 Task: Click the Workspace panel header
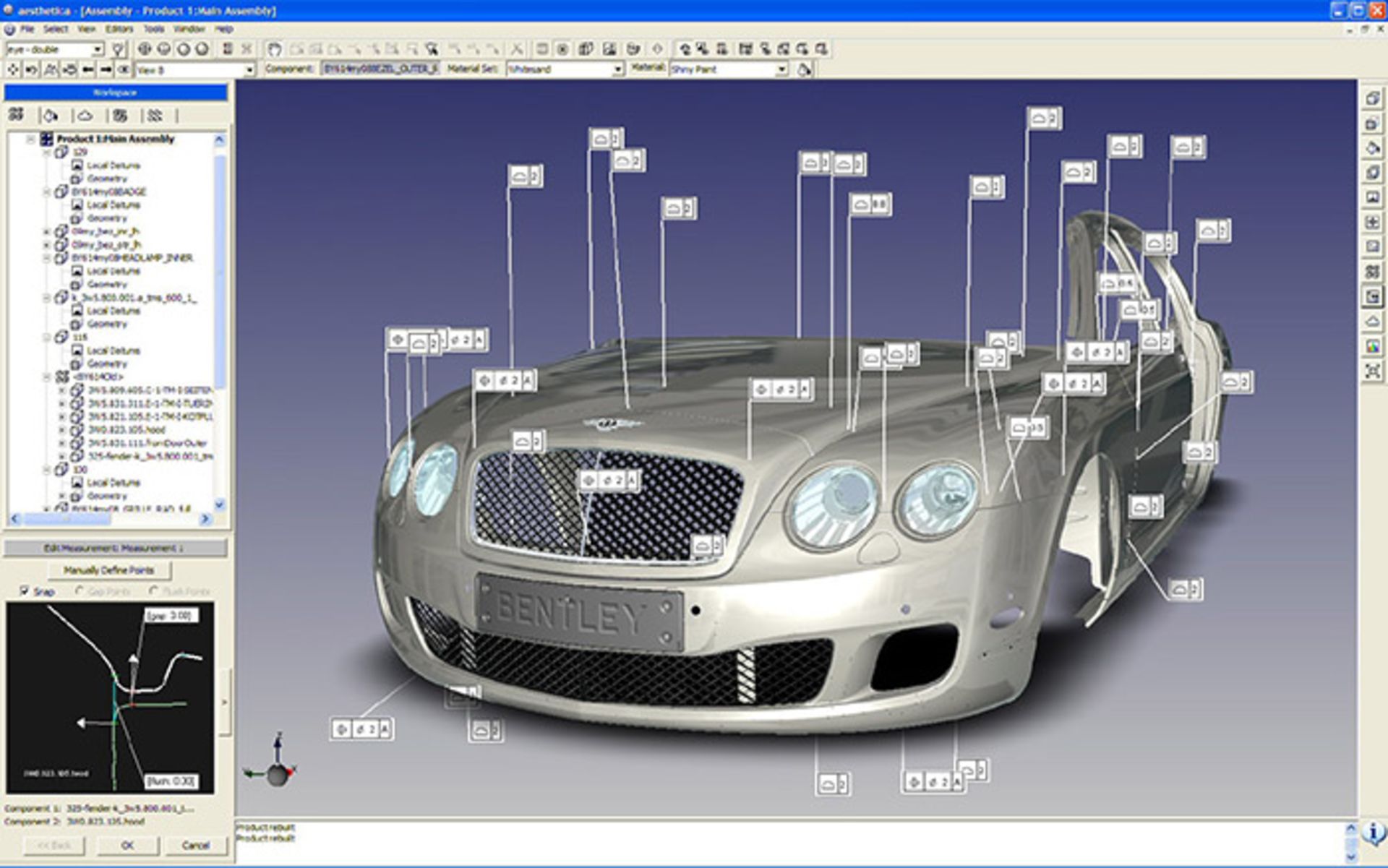[116, 93]
